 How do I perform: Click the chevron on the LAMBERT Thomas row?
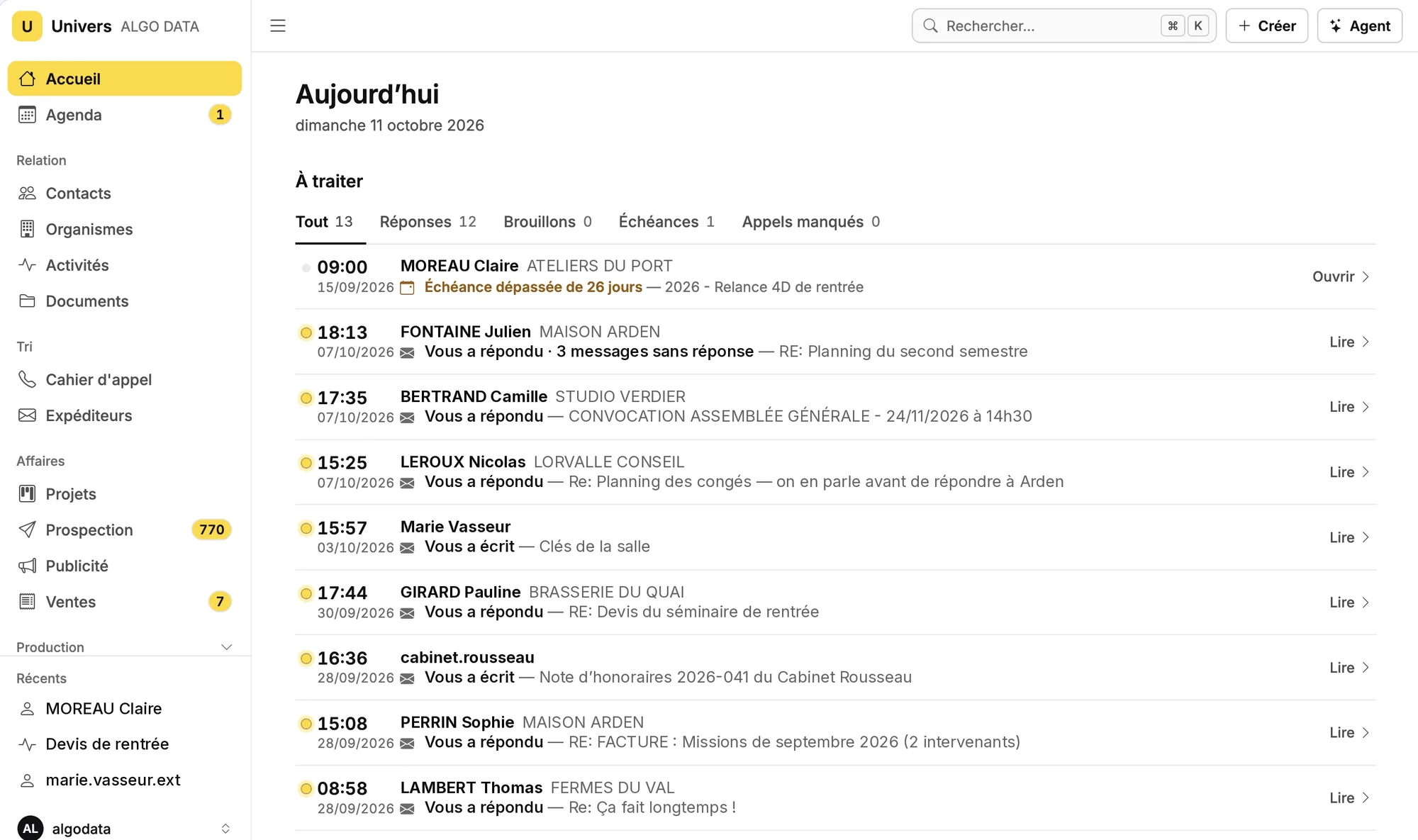1366,798
